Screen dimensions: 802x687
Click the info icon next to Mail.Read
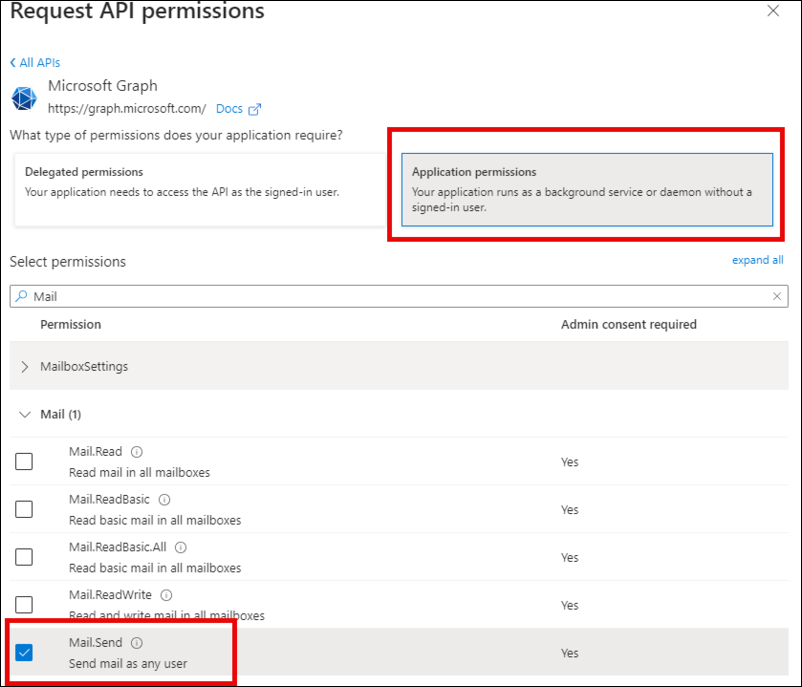coord(137,452)
